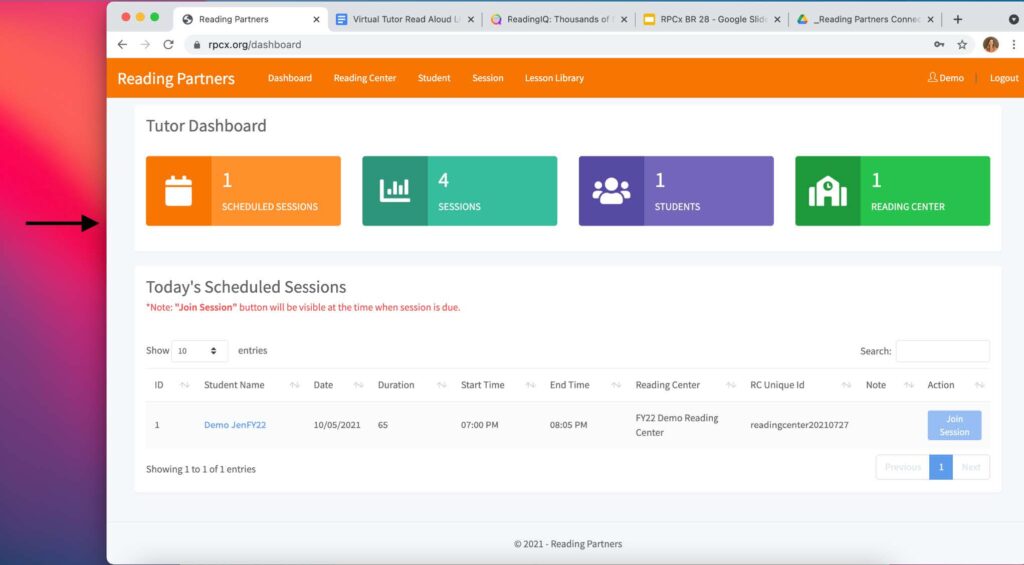This screenshot has height=565, width=1024.
Task: Click the Join Session button
Action: pos(954,425)
